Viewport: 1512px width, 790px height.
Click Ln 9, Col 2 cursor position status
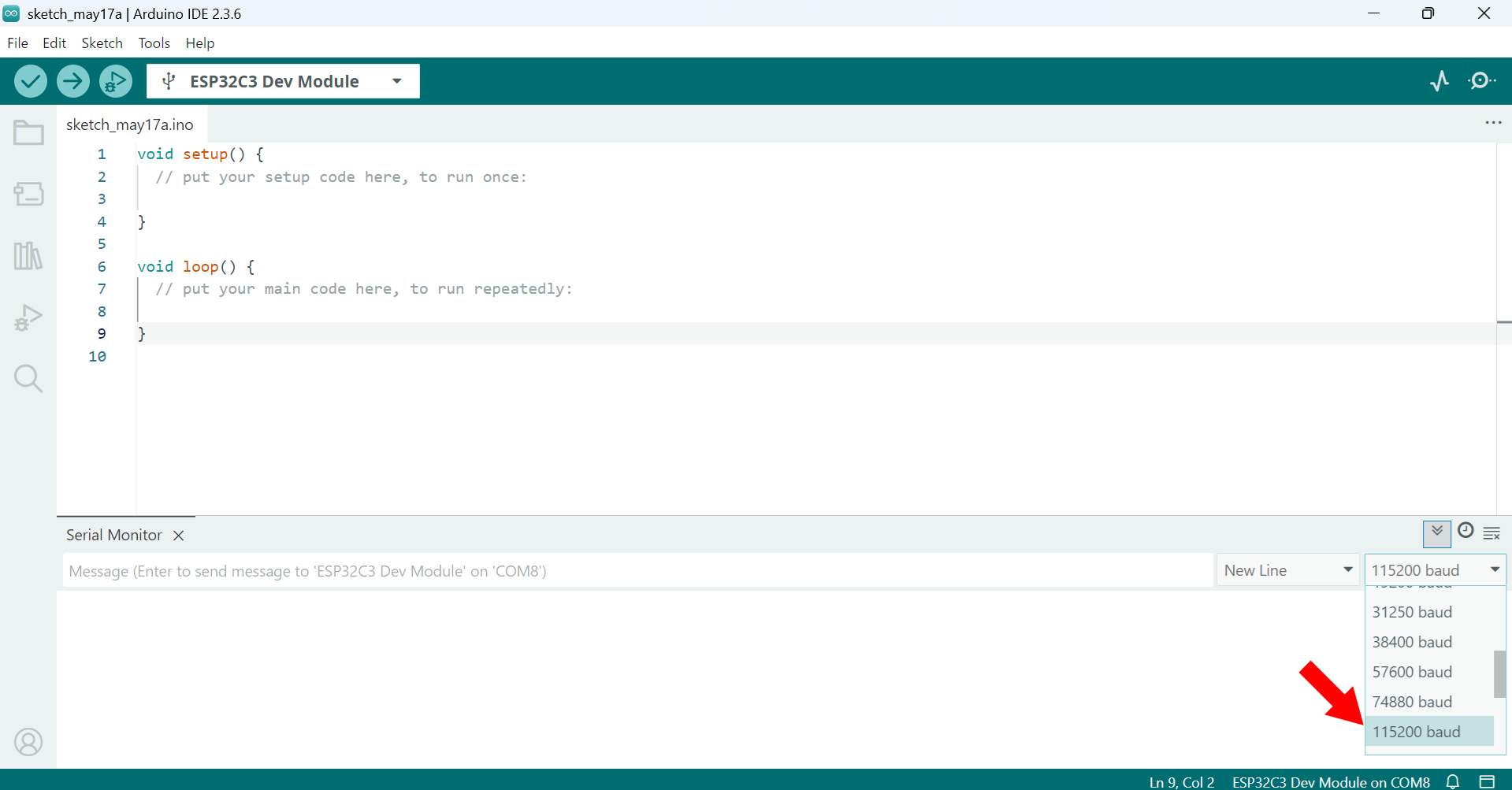coord(1181,781)
